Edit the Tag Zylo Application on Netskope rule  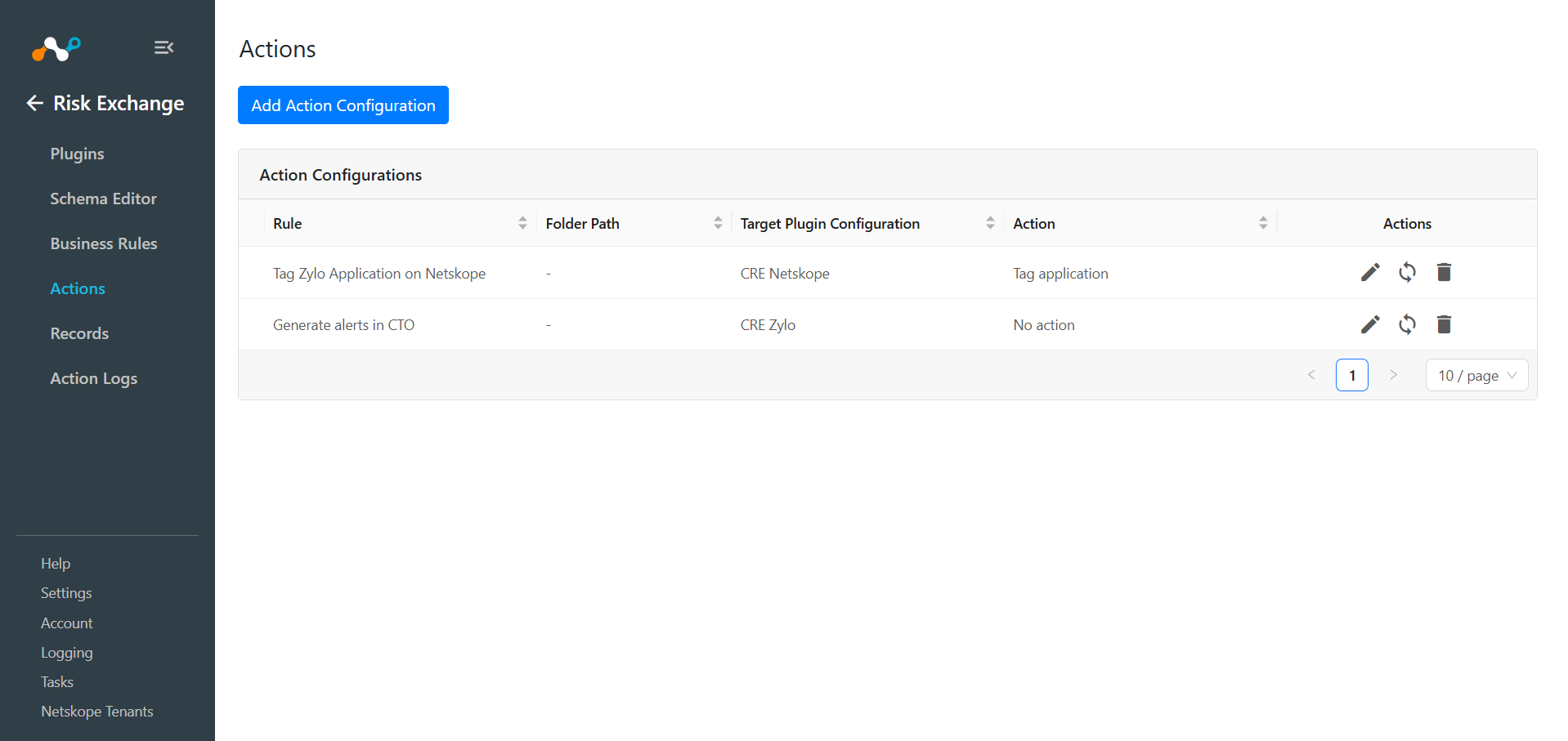1370,272
